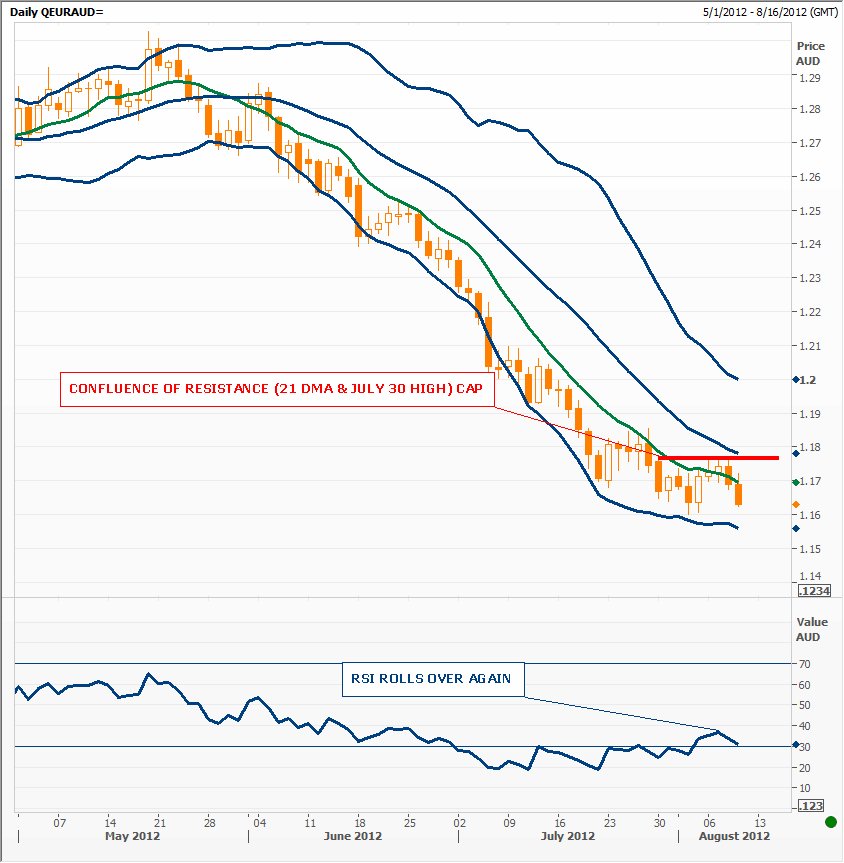844x863 pixels.
Task: Open the .123 RSI precision box
Action: pos(811,806)
